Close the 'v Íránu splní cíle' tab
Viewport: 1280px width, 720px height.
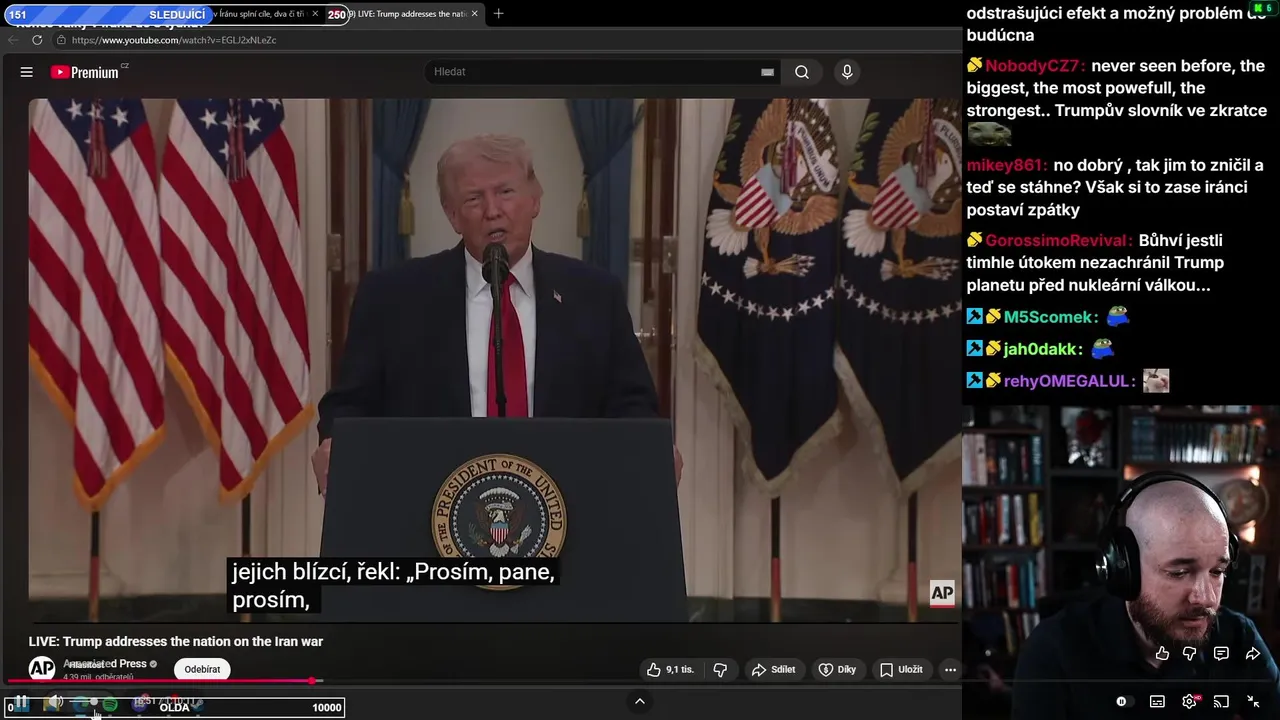click(x=315, y=14)
